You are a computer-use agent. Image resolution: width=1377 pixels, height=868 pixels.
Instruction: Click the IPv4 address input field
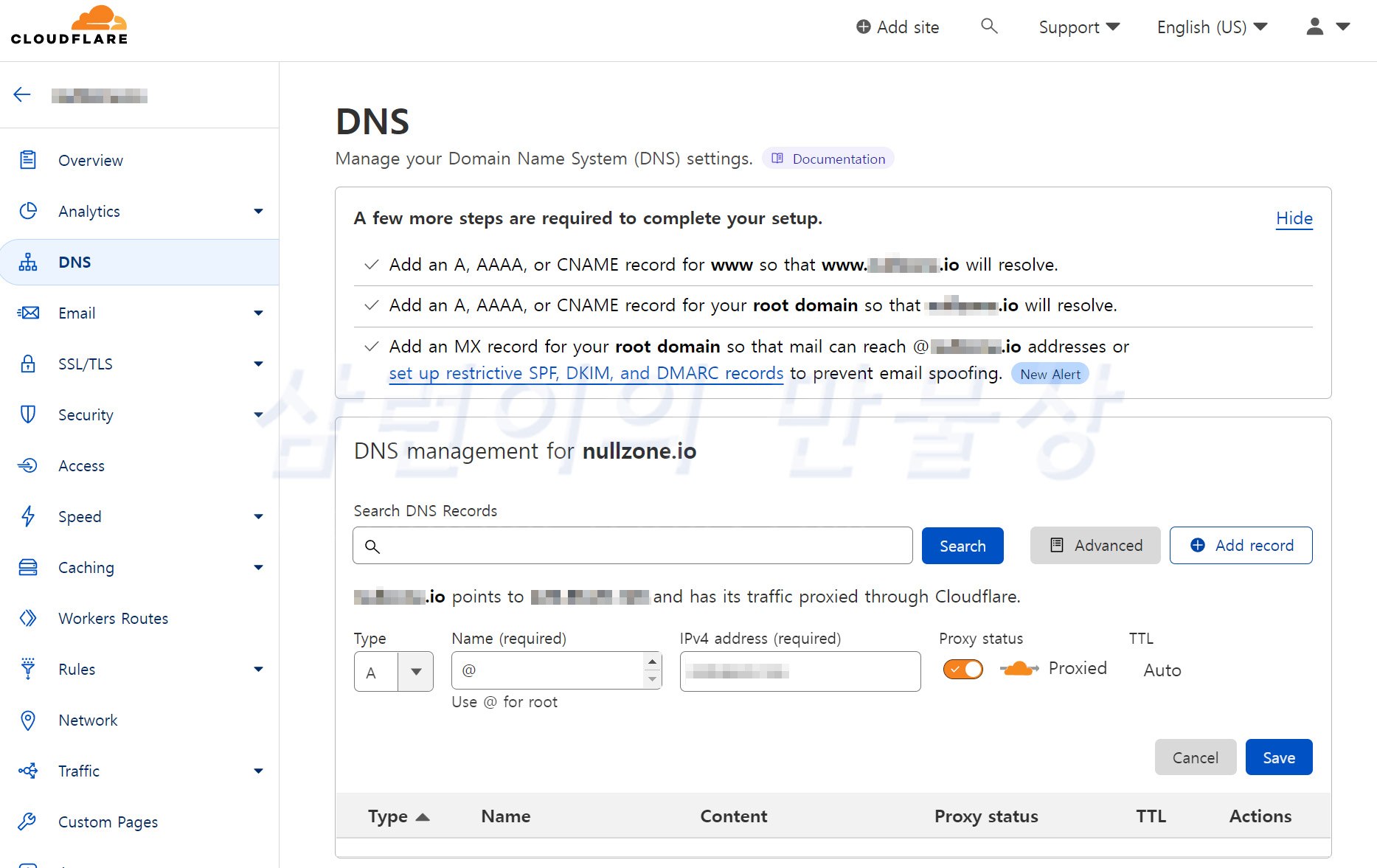(800, 671)
